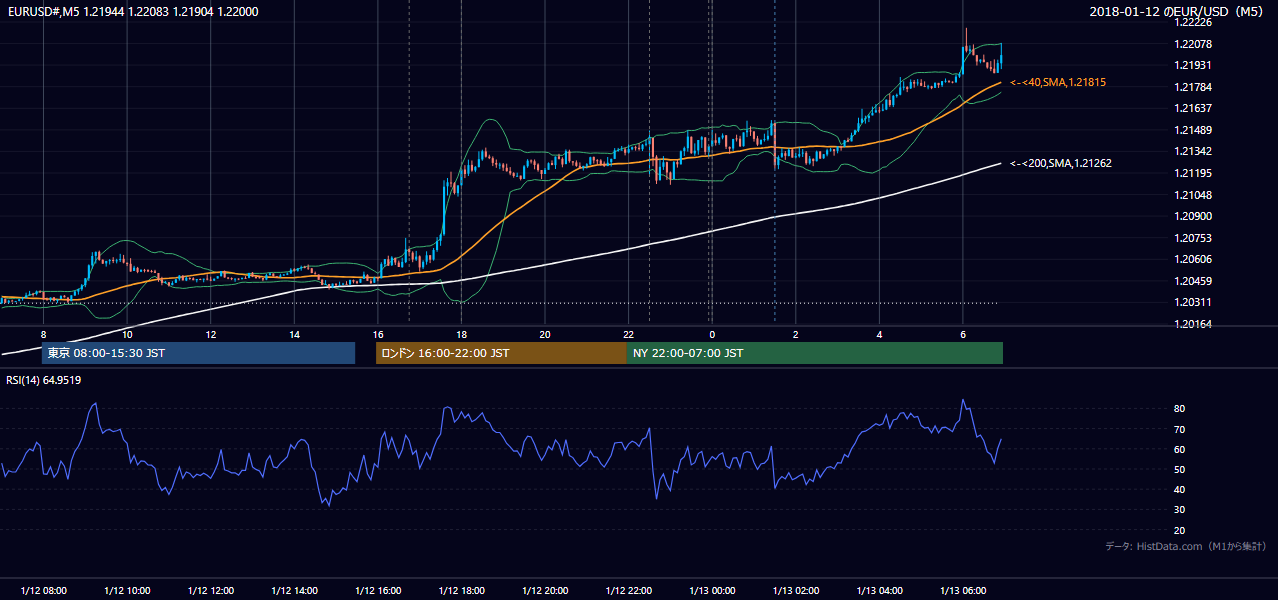Click the NY 22:00-07:00 JST session bar
Screen dimensions: 1278x600
pyautogui.click(x=815, y=353)
